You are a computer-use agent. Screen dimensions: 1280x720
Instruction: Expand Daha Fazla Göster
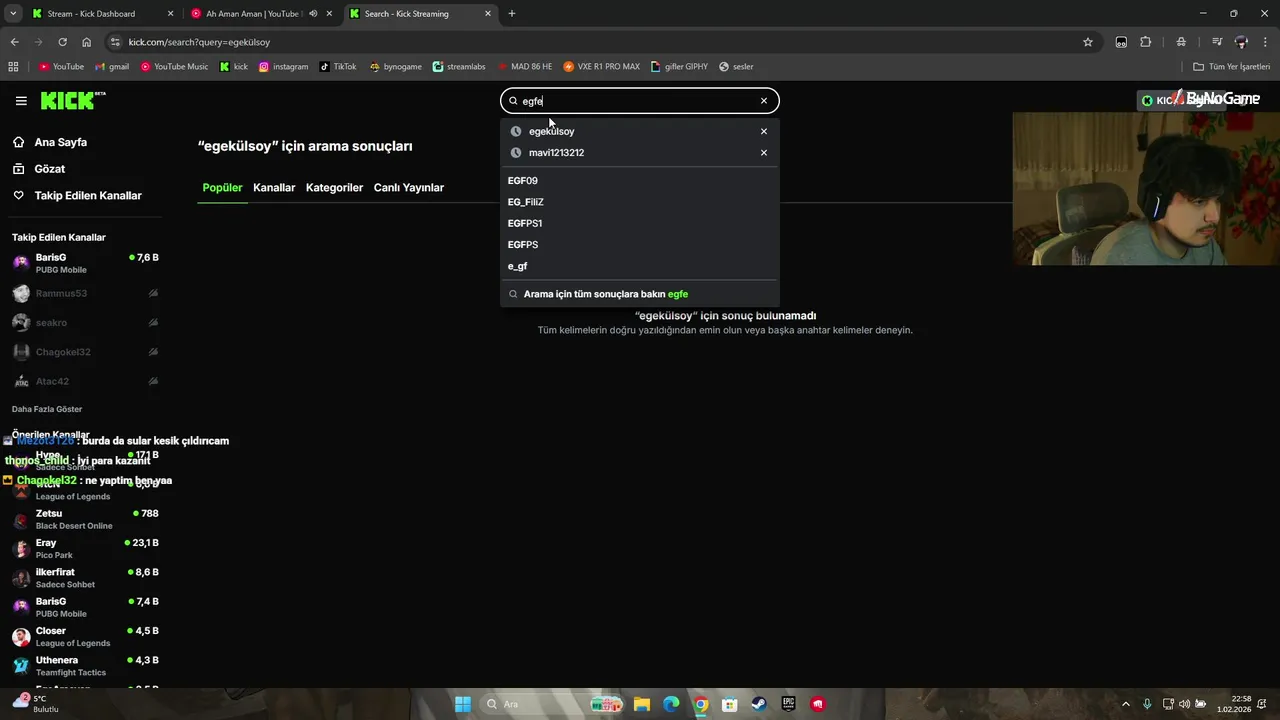click(x=47, y=409)
